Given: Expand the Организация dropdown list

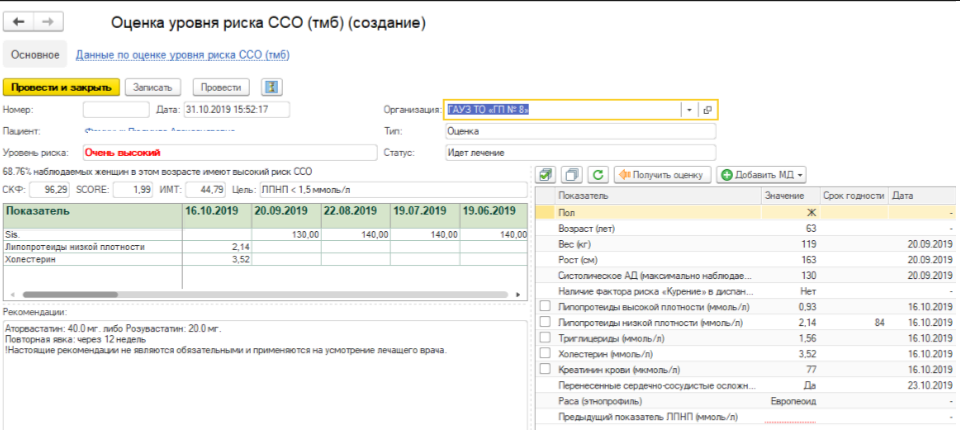Looking at the screenshot, I should (688, 110).
